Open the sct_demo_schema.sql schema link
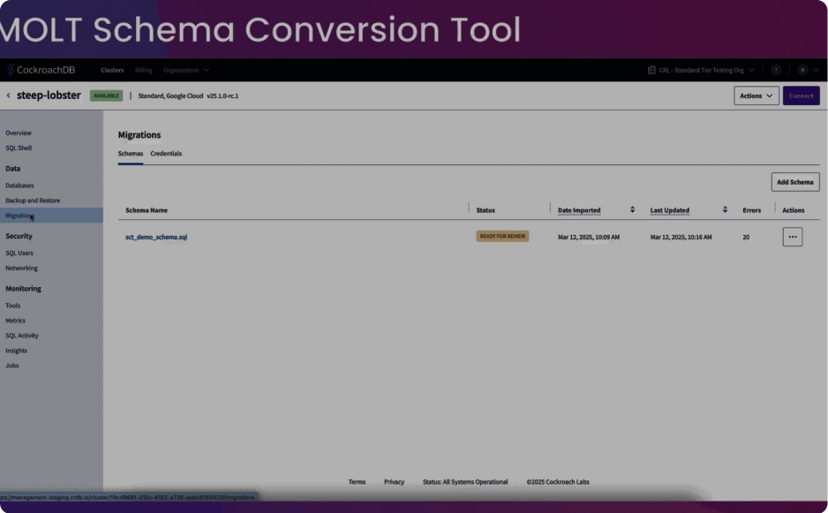828x513 pixels. [156, 237]
